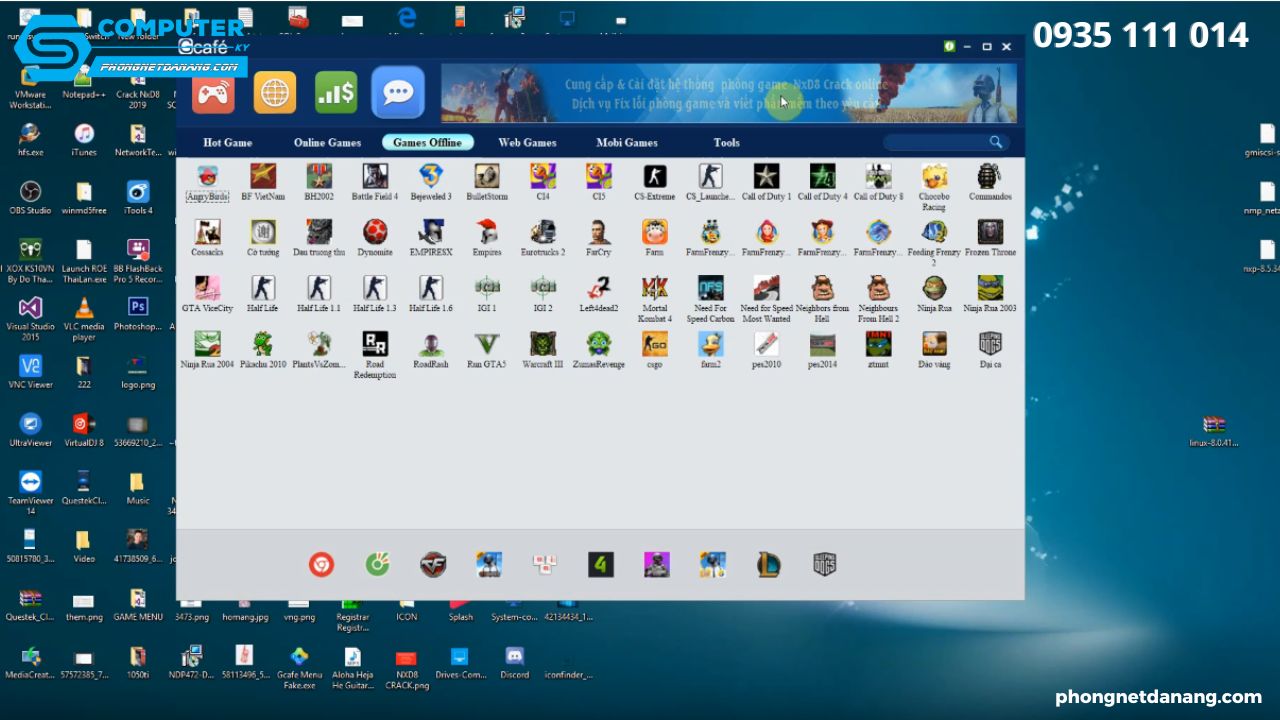1280x720 pixels.
Task: Switch to the Hot Game tab
Action: (227, 143)
